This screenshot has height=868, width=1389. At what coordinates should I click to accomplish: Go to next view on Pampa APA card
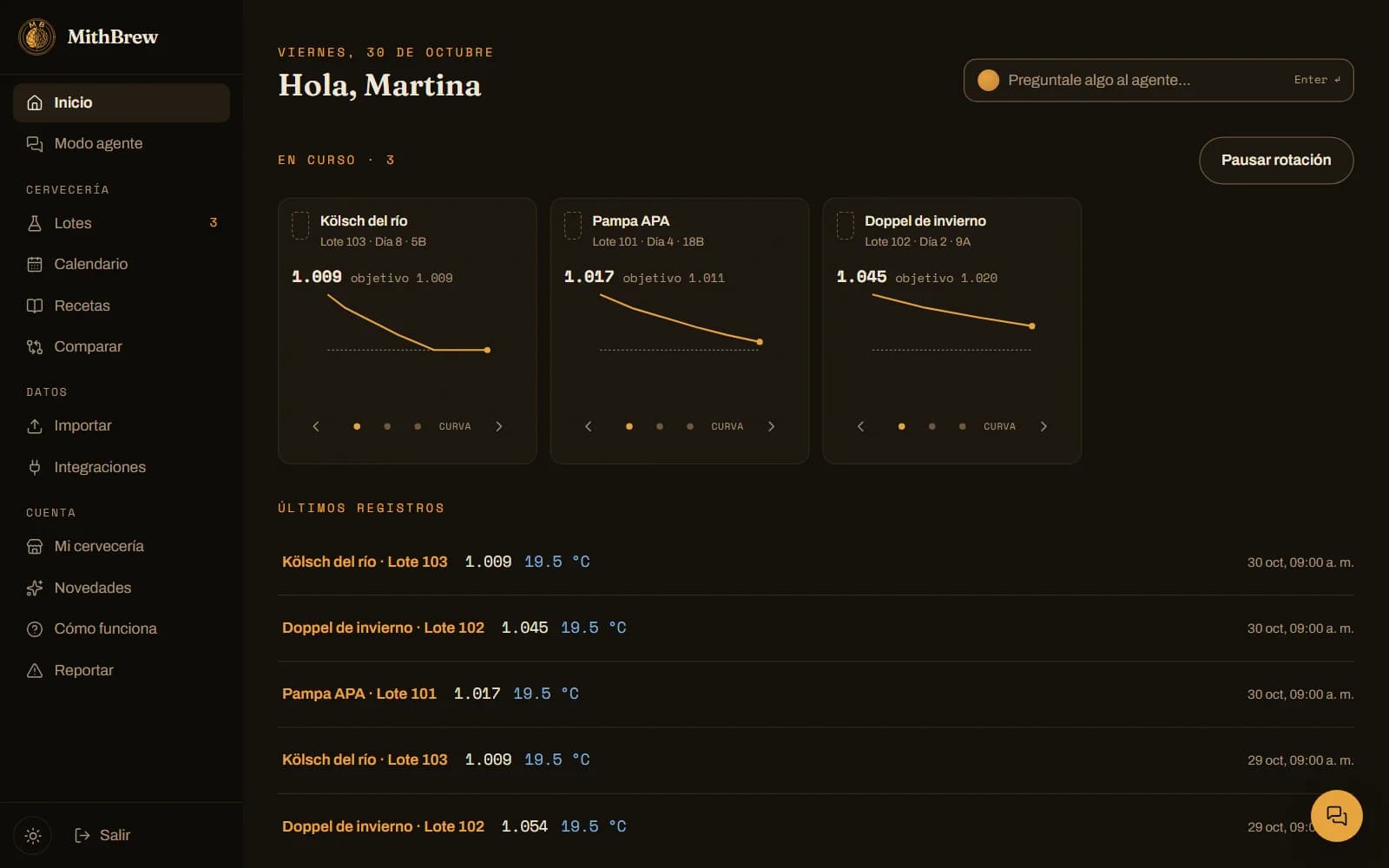(772, 426)
